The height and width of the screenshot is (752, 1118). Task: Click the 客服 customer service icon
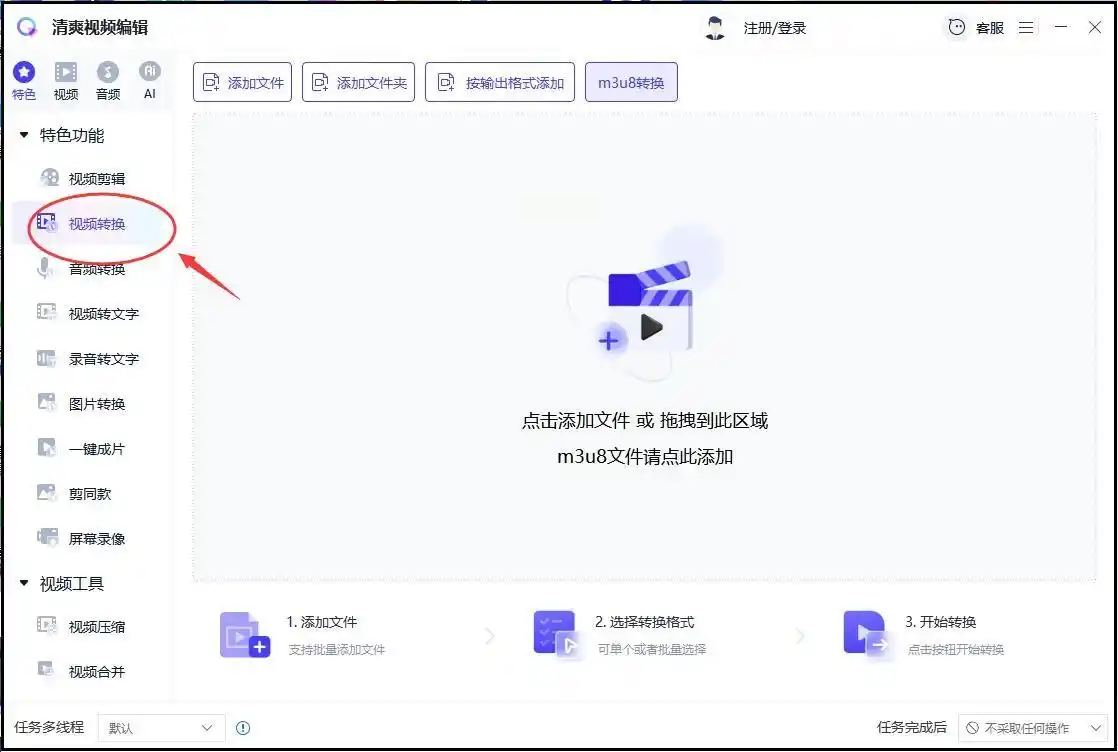pyautogui.click(x=957, y=28)
